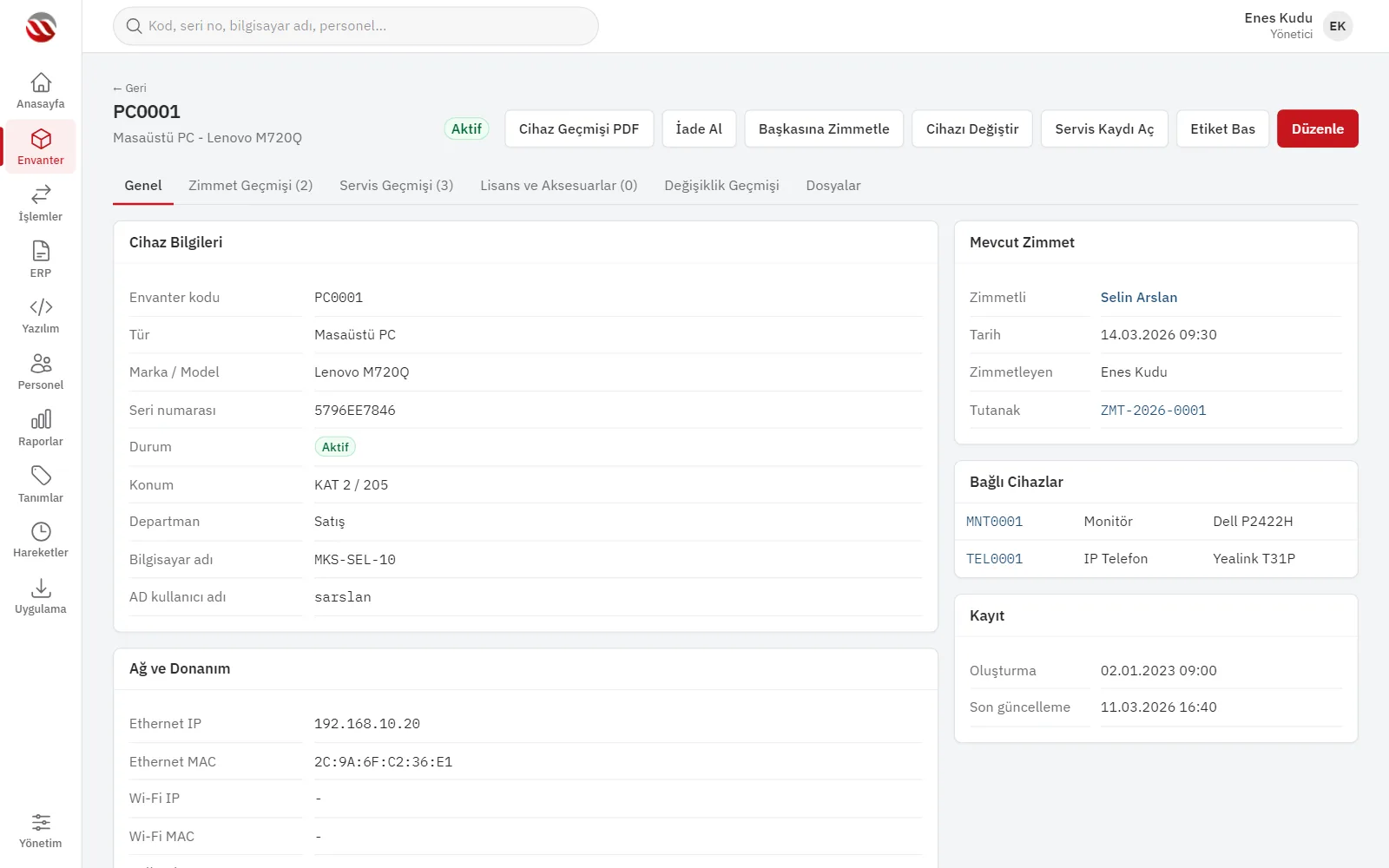
Task: Open Yönetim sliders icon
Action: tap(41, 822)
